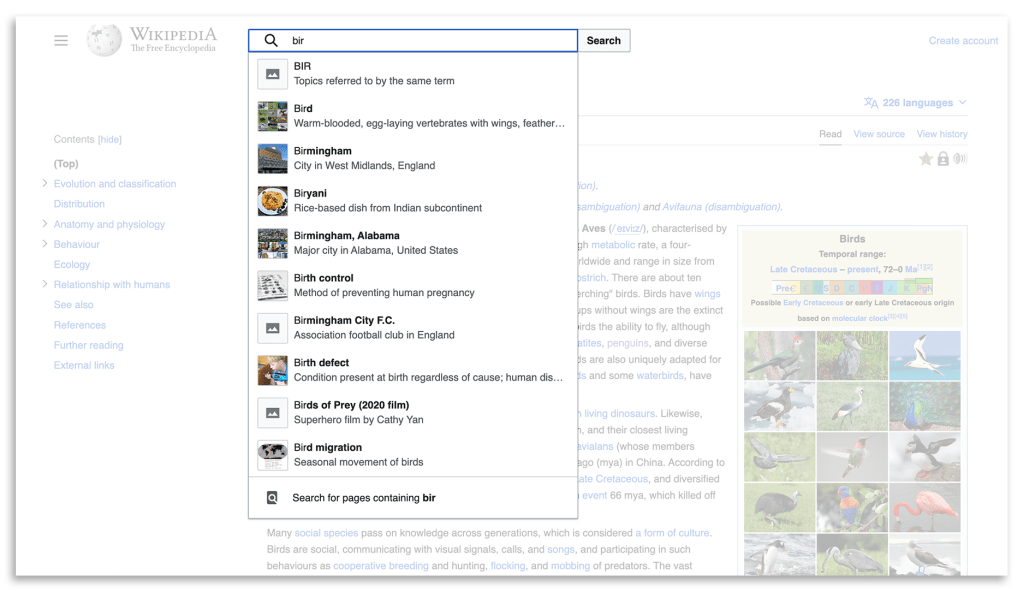Image resolution: width=1023 pixels, height=592 pixels.
Task: Click the Wikipedia globe logo
Action: point(104,40)
